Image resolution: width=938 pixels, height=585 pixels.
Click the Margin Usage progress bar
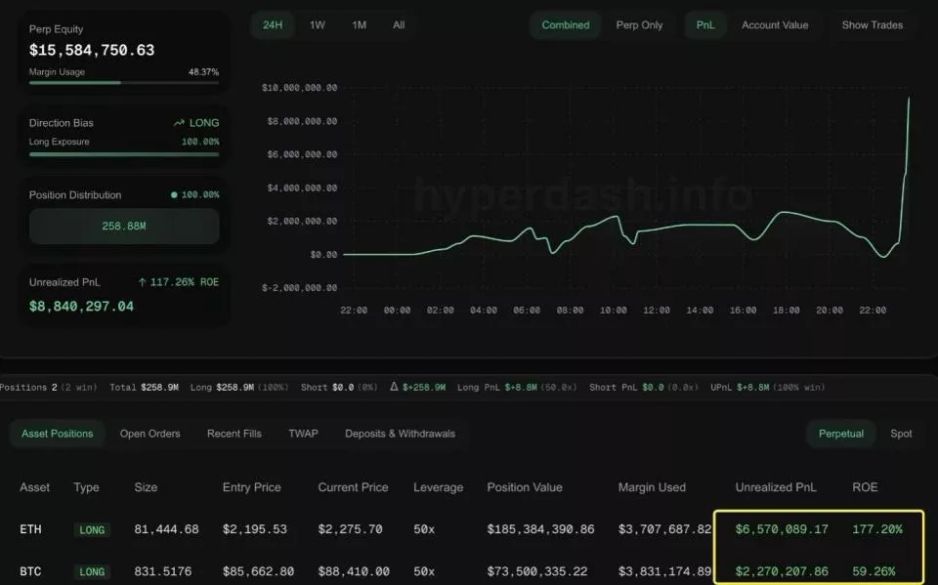click(x=124, y=83)
